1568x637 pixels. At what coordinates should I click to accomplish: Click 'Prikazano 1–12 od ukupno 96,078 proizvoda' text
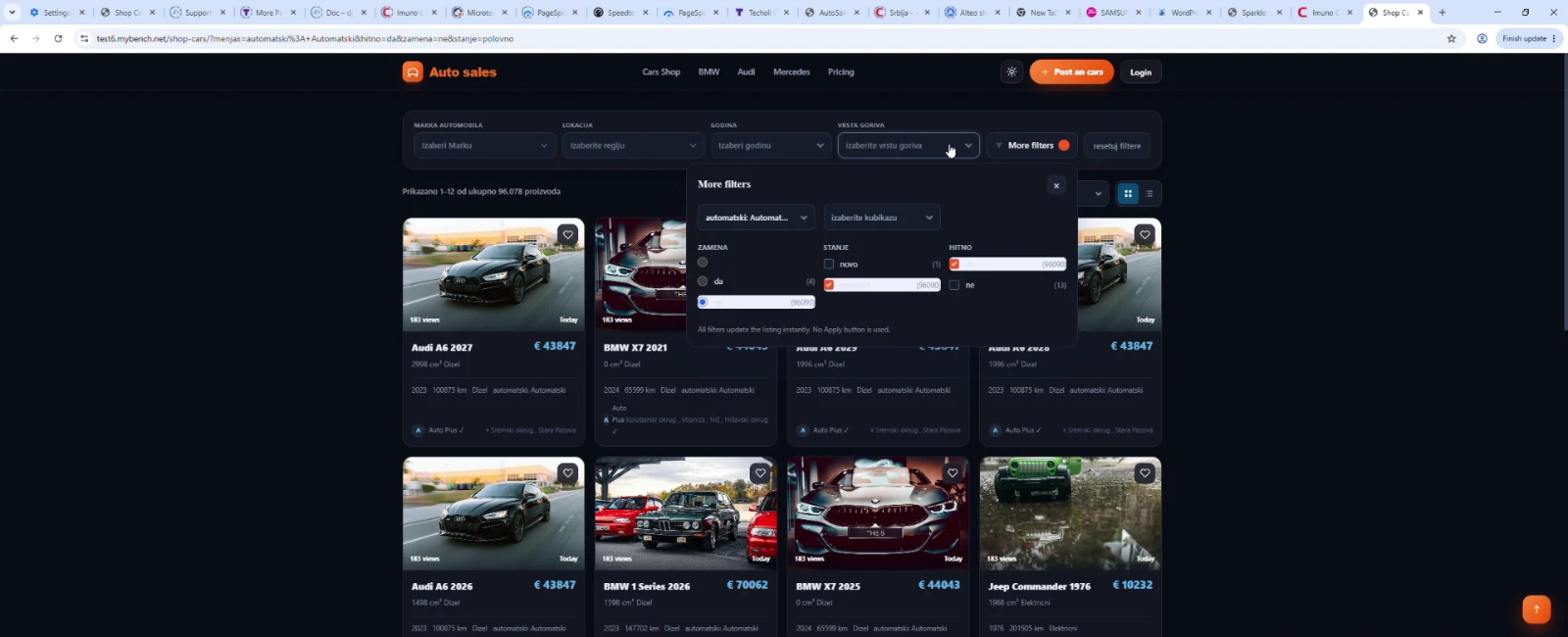(481, 191)
